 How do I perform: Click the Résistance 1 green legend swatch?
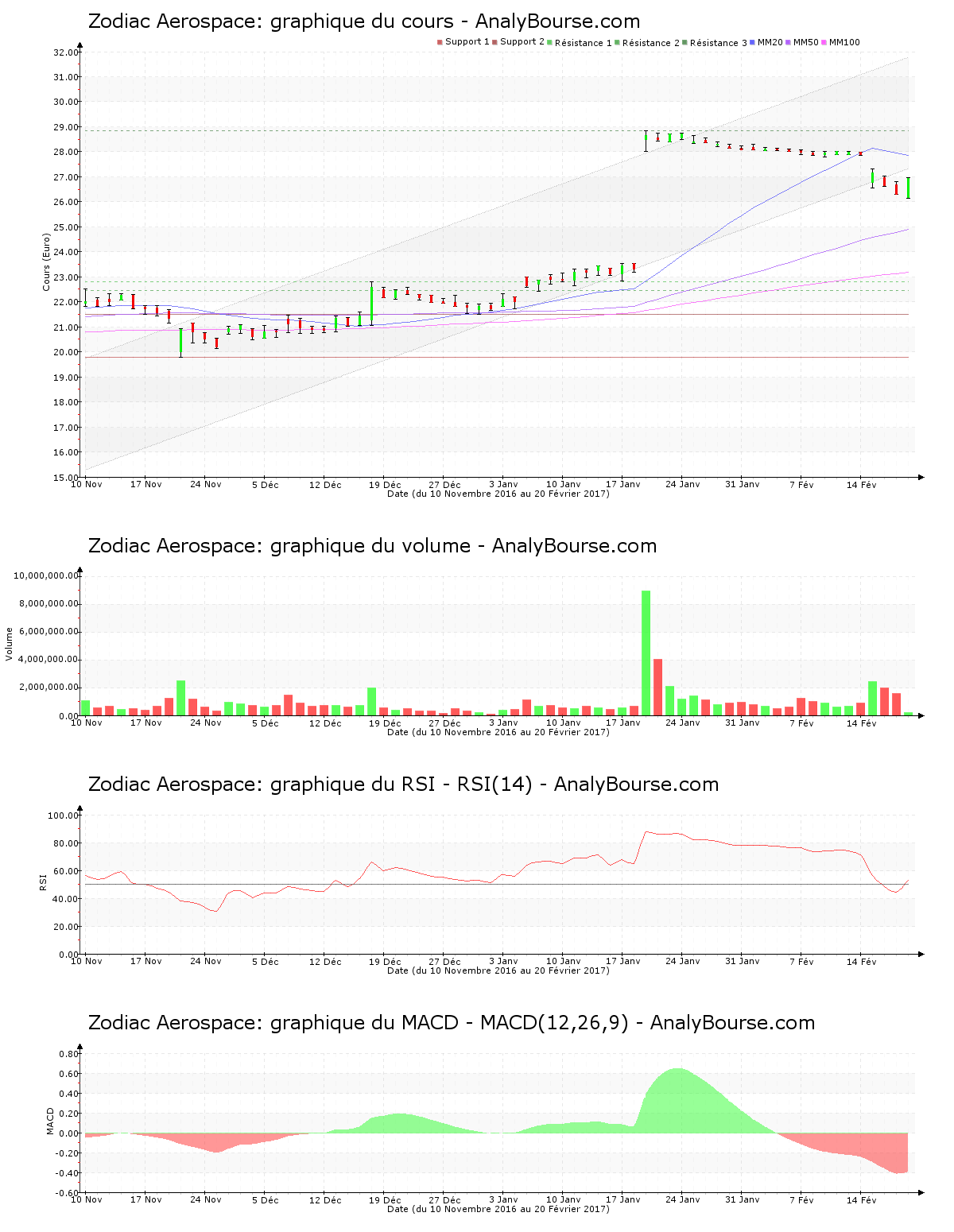[x=550, y=42]
